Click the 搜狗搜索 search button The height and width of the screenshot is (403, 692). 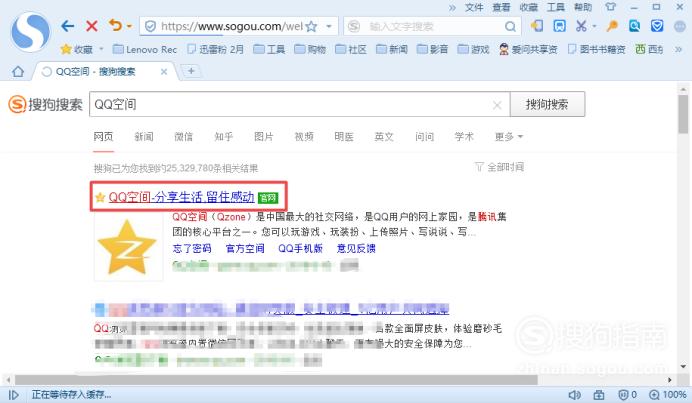click(x=547, y=104)
